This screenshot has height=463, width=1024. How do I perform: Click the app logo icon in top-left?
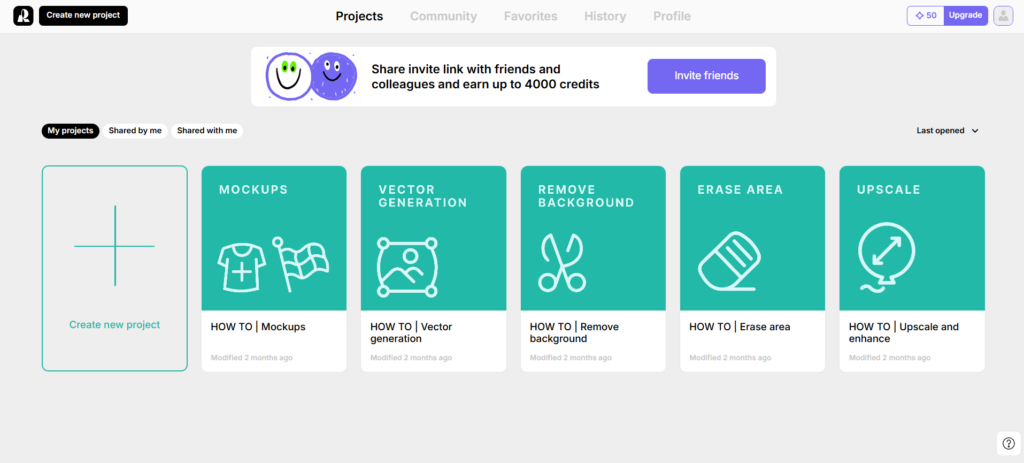pyautogui.click(x=23, y=16)
